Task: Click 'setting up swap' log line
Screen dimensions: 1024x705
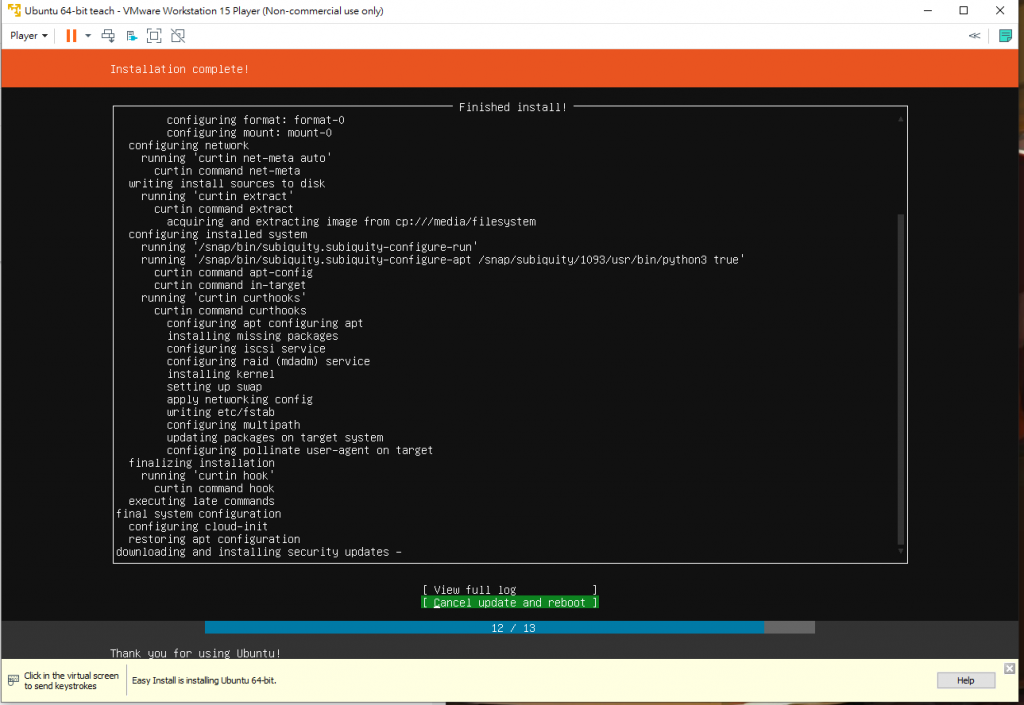Action: [x=214, y=387]
